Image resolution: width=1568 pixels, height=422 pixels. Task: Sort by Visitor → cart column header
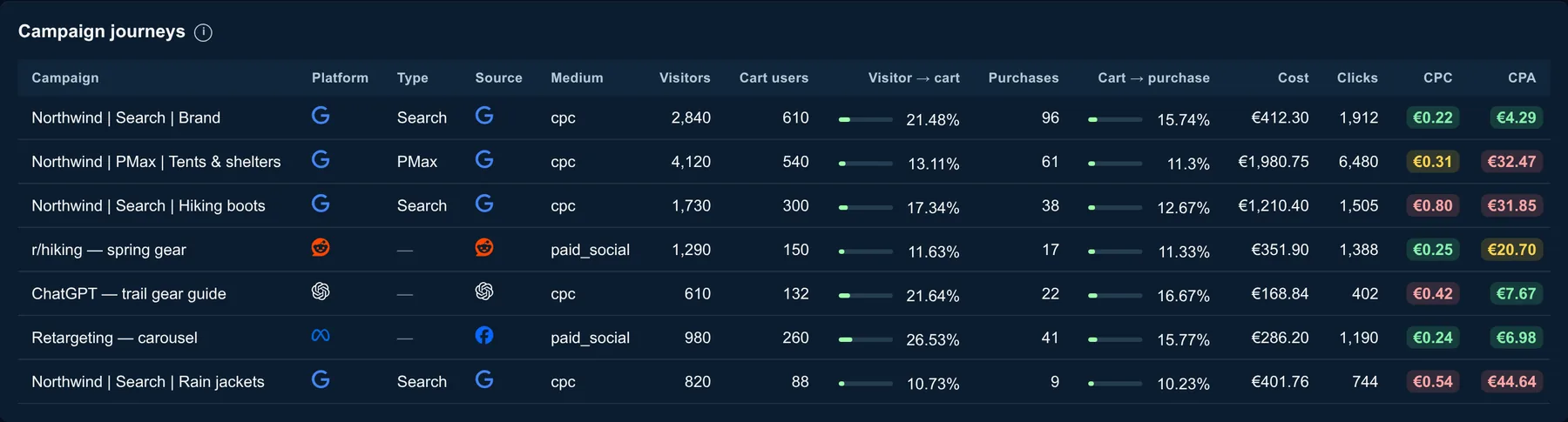tap(914, 78)
